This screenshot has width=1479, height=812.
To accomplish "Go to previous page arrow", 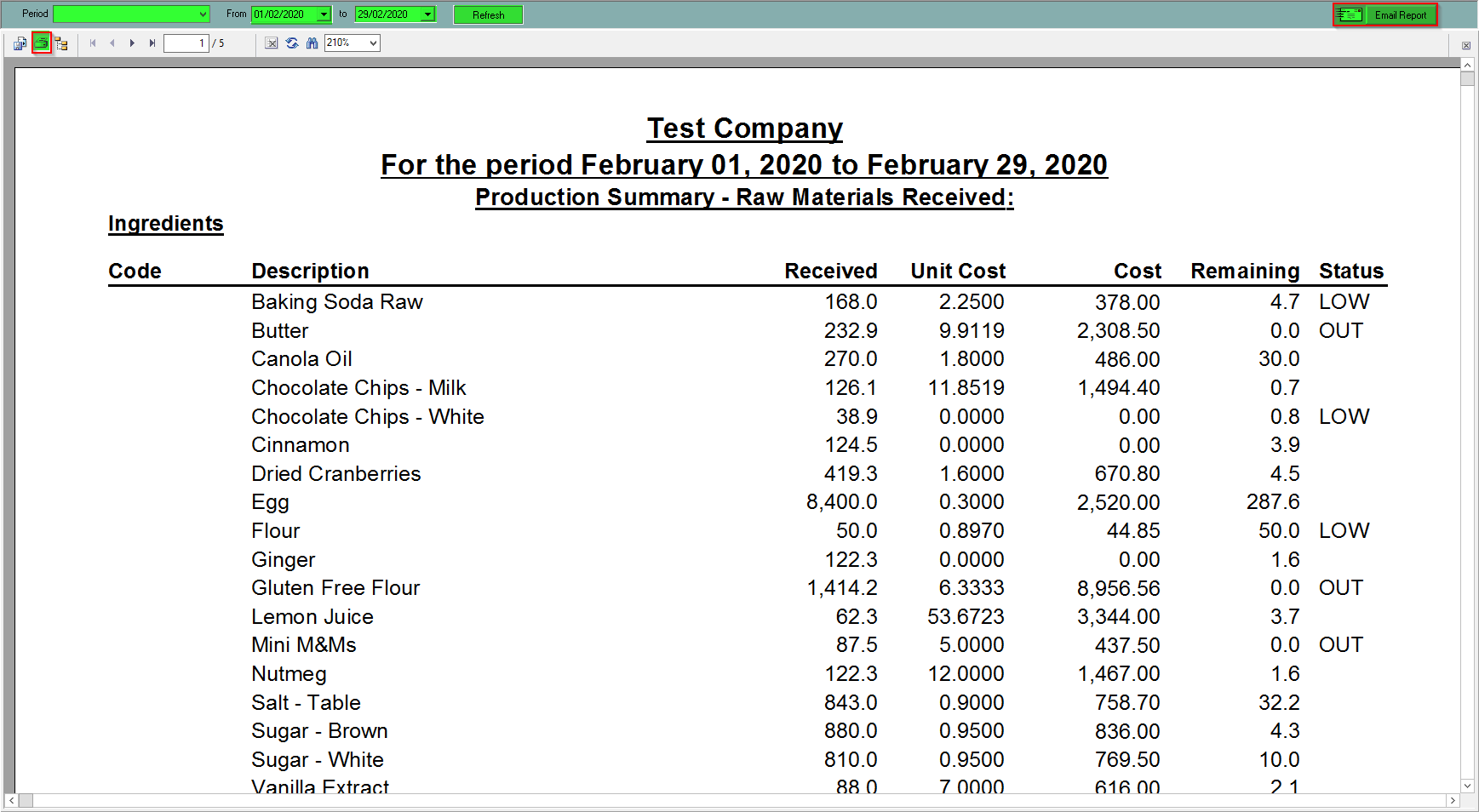I will tap(112, 43).
